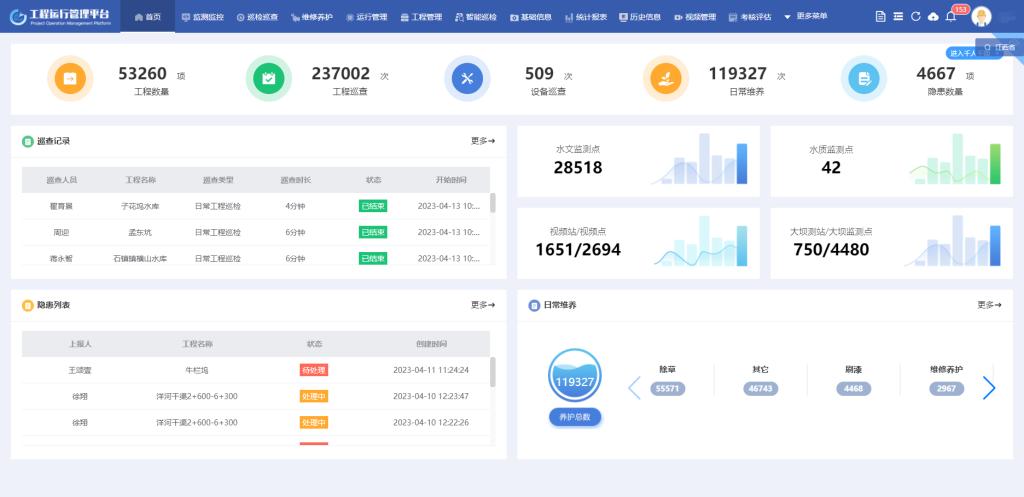This screenshot has width=1024, height=497.
Task: Click the blue 设备巡查 tools icon
Action: point(467,78)
